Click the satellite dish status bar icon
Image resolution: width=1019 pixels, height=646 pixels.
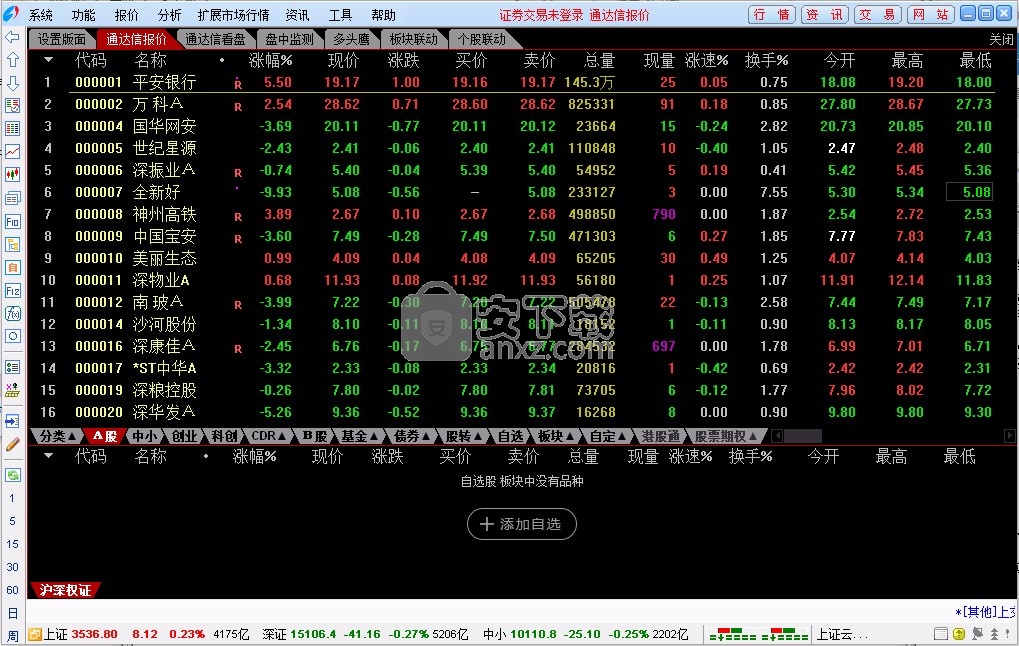coord(977,633)
